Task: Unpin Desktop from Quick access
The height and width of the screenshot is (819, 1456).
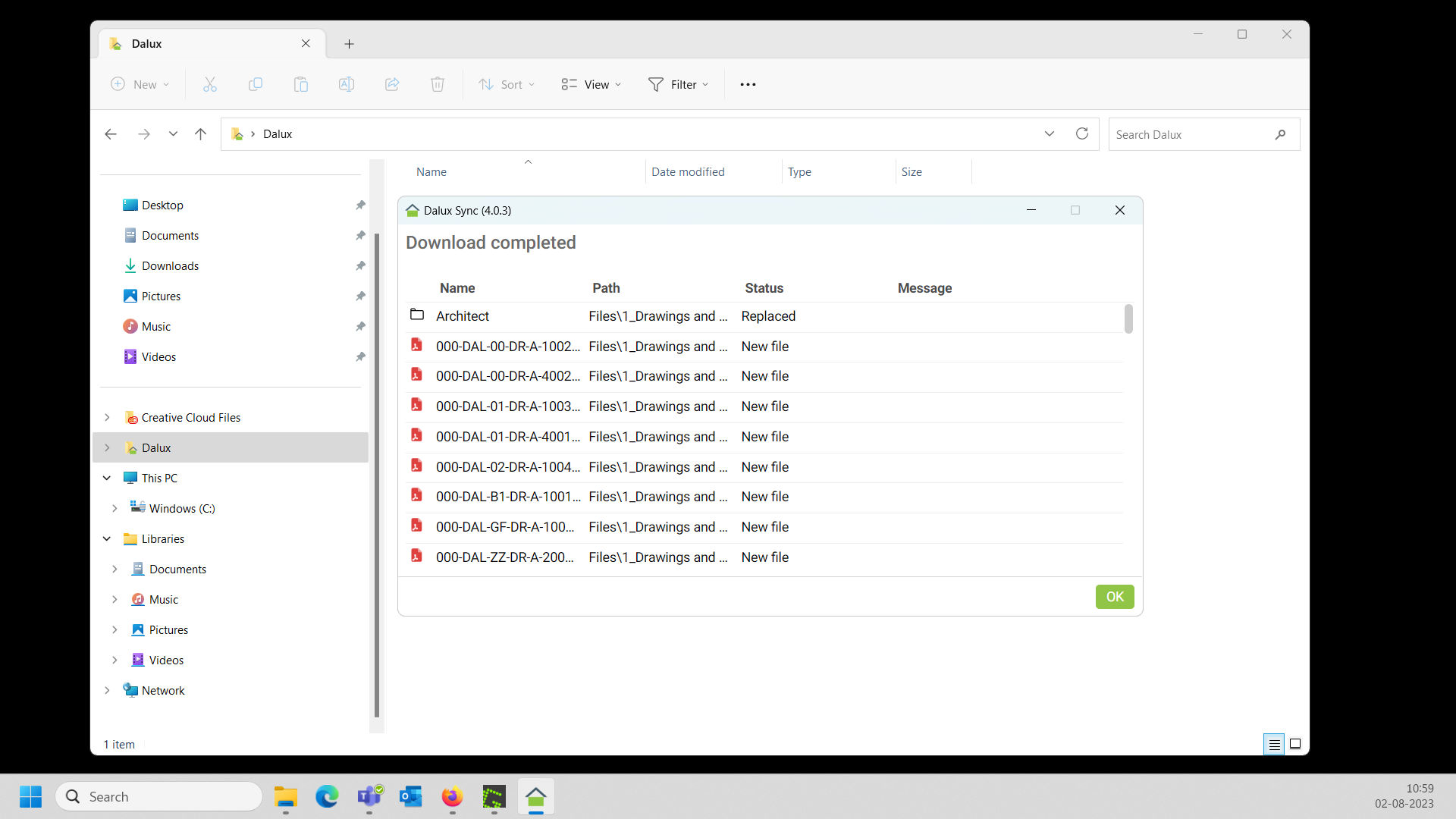Action: coord(360,205)
